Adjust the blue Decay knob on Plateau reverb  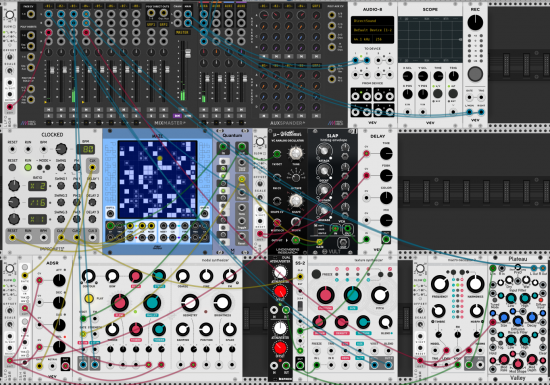532,318
